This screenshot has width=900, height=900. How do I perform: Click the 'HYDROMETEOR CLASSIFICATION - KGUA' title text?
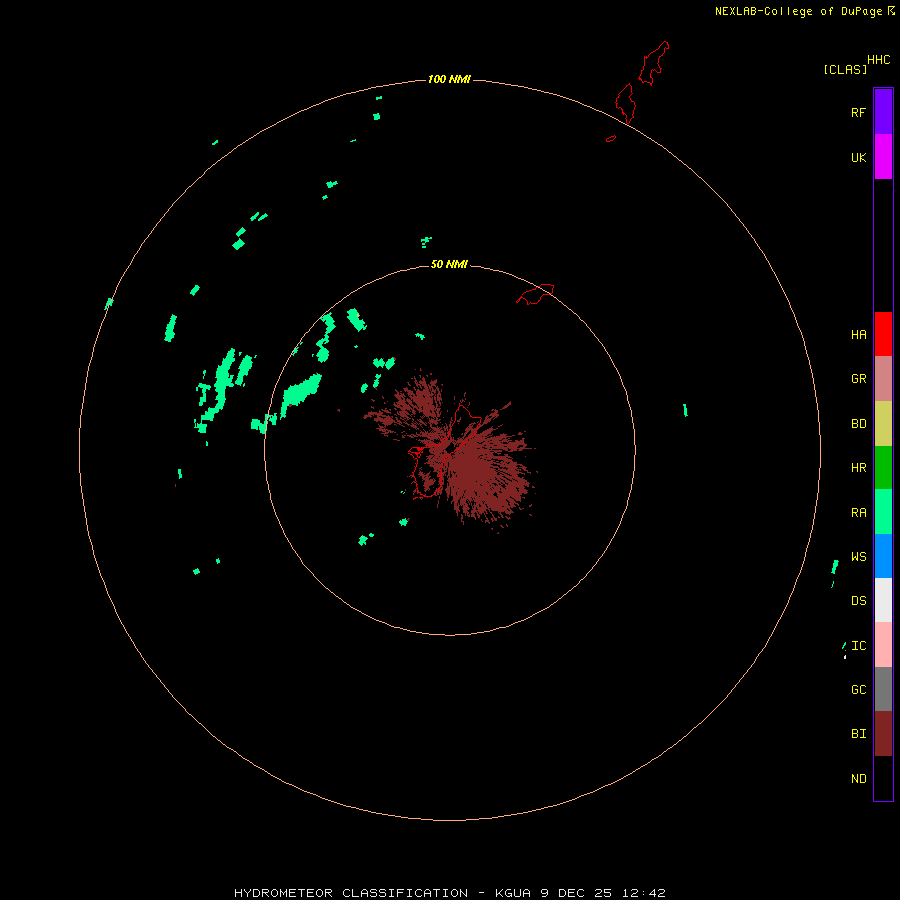(x=382, y=893)
